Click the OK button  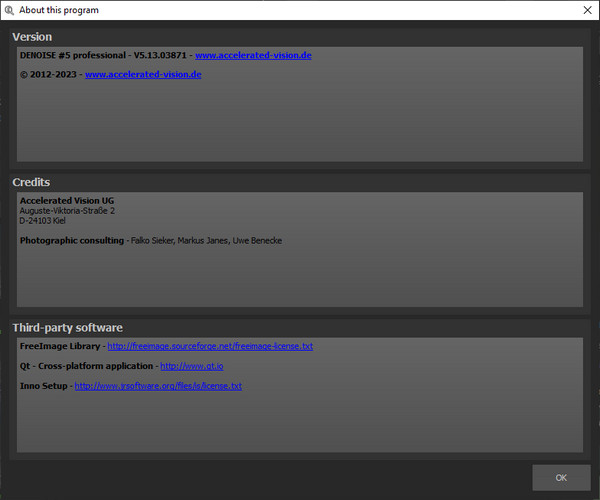[x=561, y=477]
